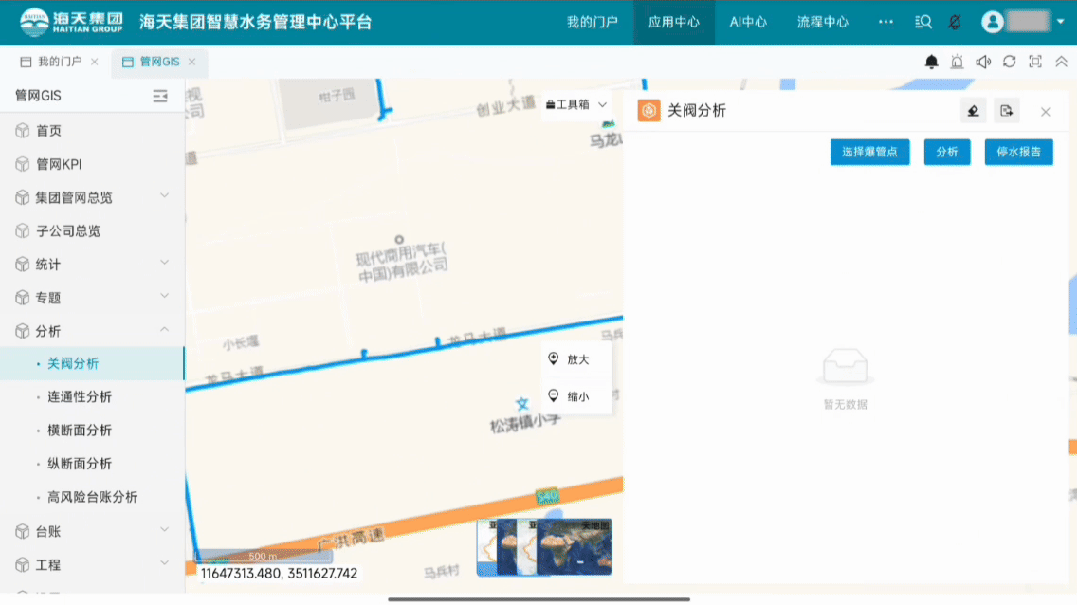Viewport: 1077px width, 605px height.
Task: Switch to the 我的门户 tab
Action: [59, 60]
